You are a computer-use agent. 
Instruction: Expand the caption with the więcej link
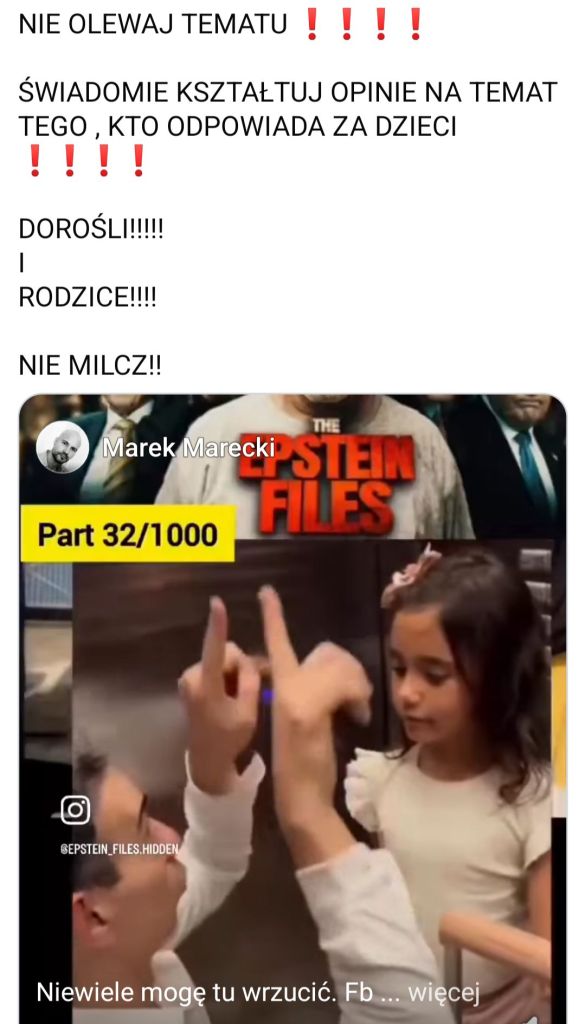pos(444,993)
